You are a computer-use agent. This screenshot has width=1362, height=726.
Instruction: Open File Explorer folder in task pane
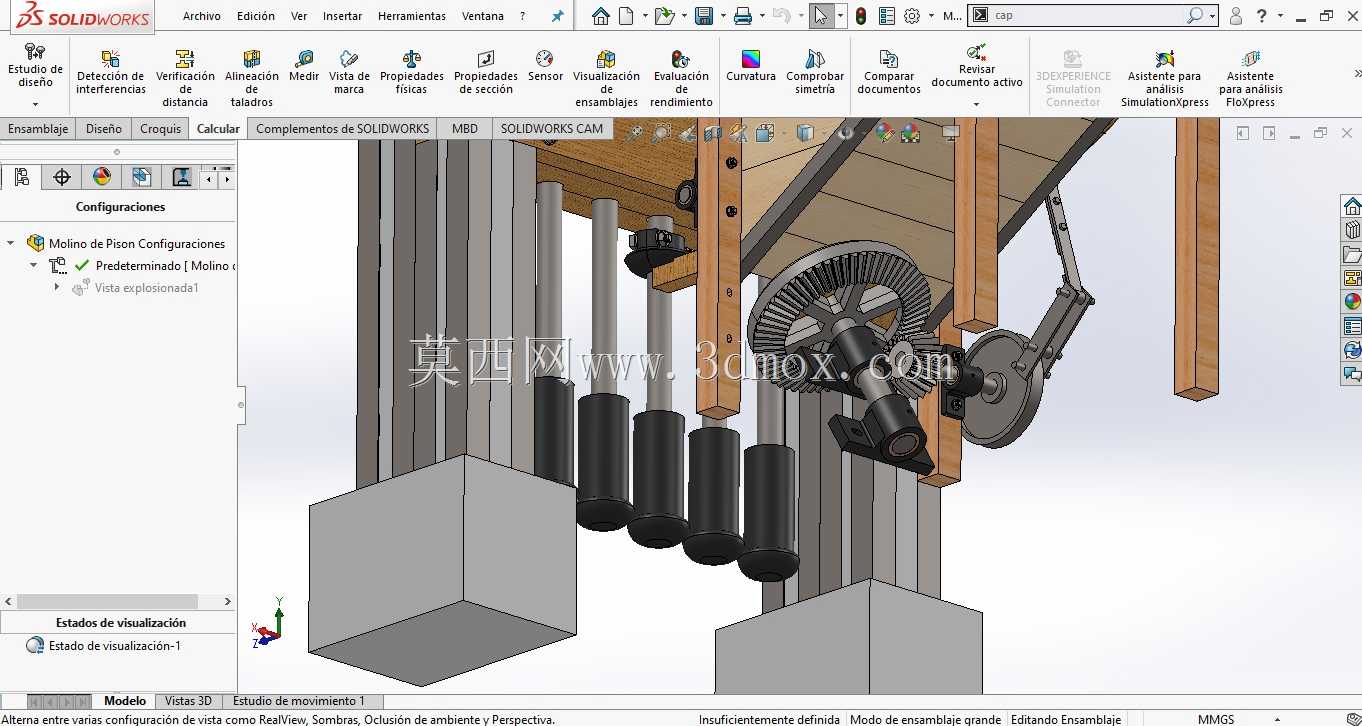1352,254
